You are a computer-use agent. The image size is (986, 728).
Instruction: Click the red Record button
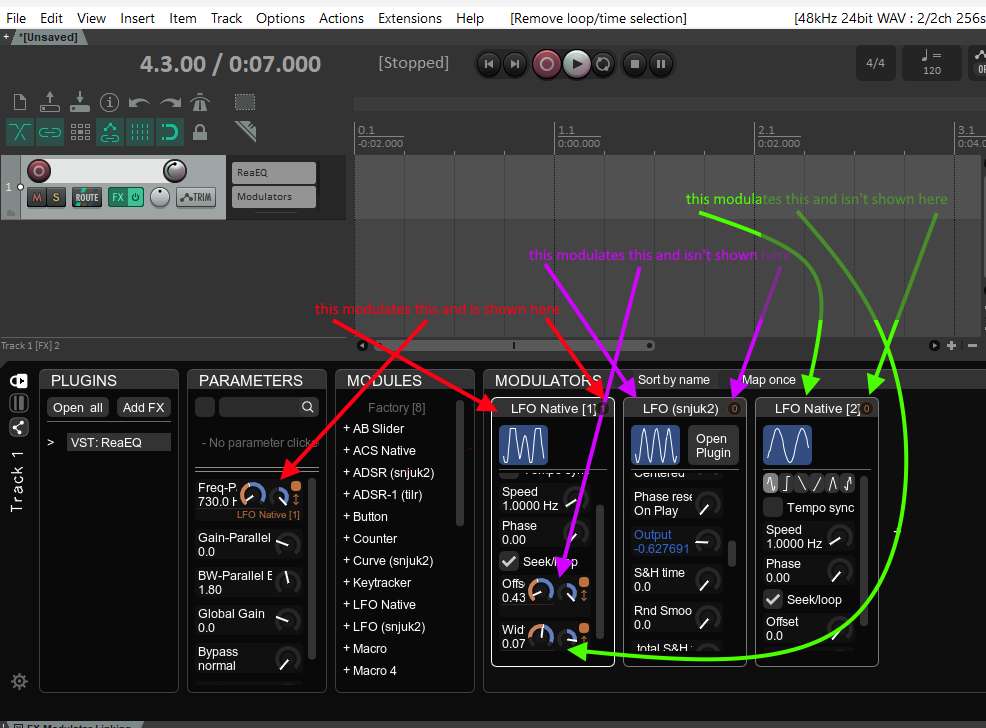pos(546,63)
